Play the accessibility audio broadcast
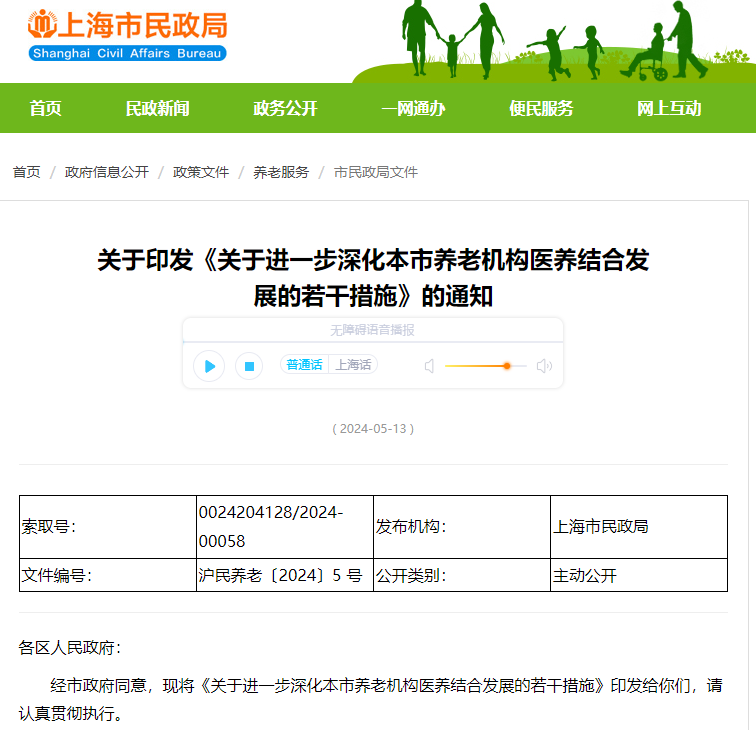The image size is (756, 730). [209, 366]
